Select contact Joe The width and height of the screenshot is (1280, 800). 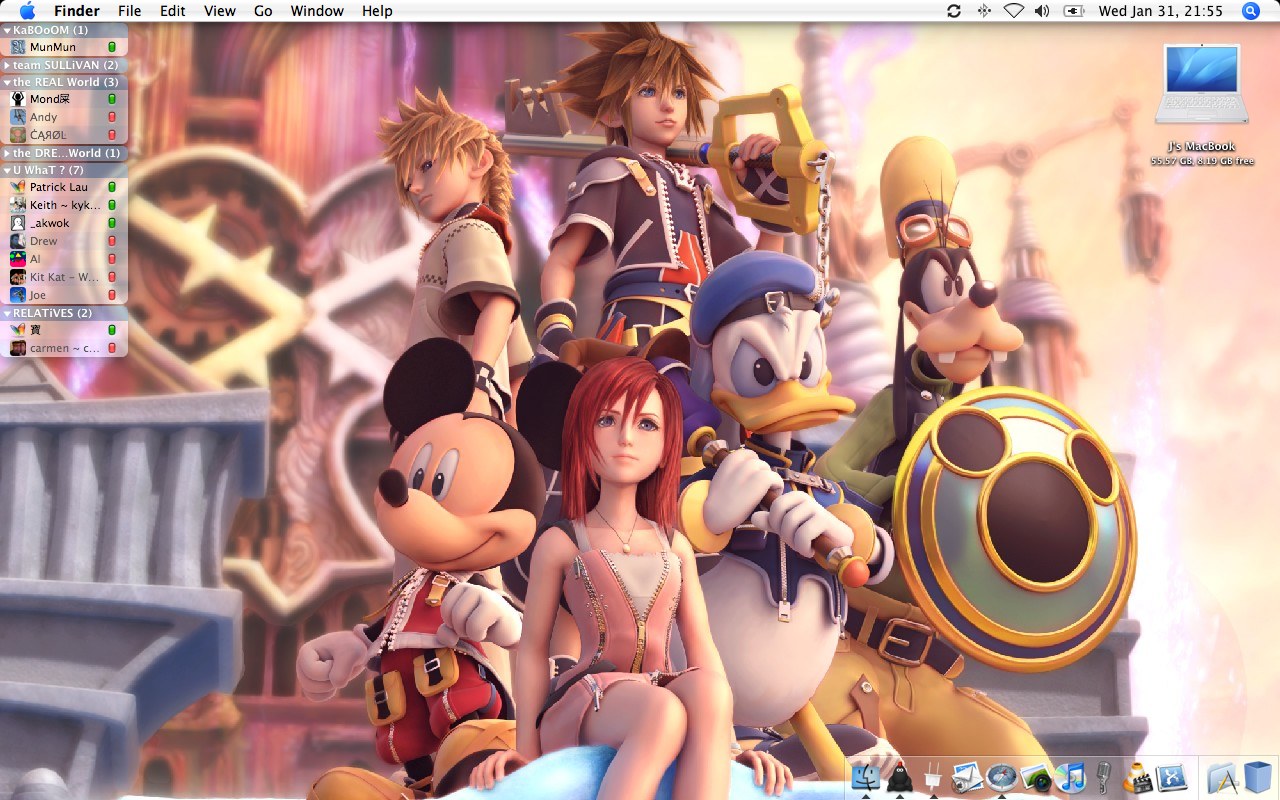[64, 295]
